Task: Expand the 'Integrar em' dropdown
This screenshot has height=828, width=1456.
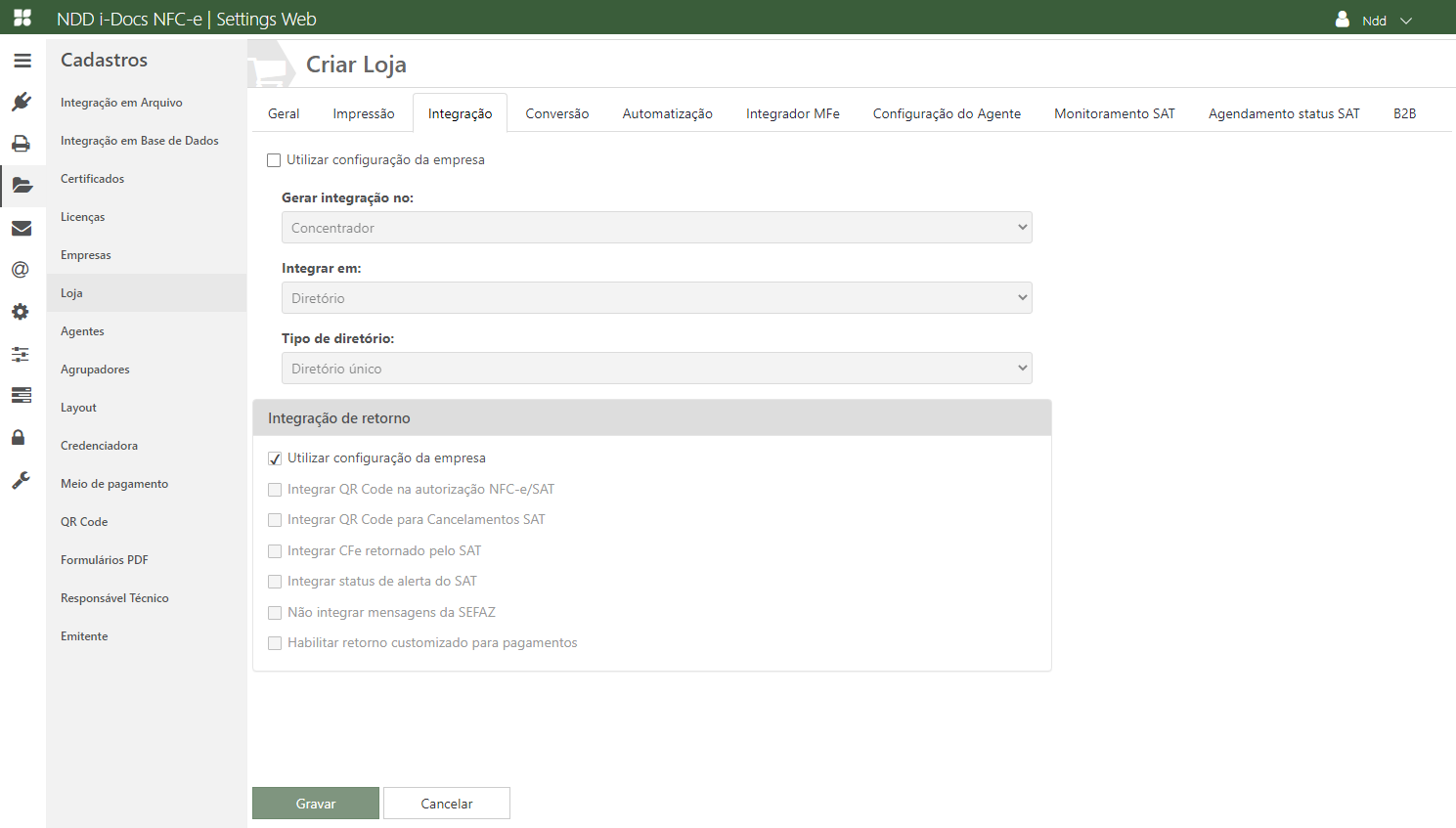Action: 656,298
